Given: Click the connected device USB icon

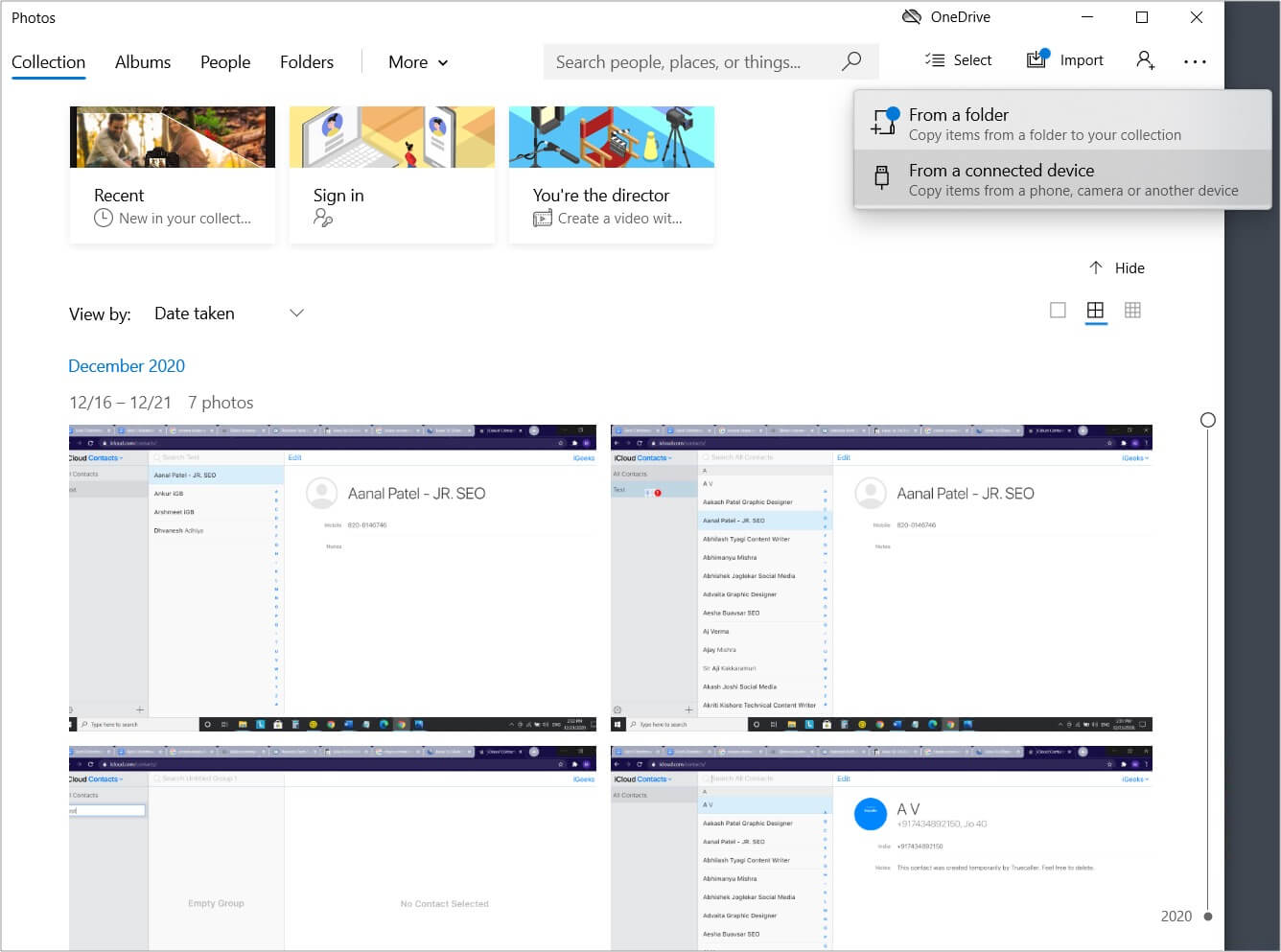Looking at the screenshot, I should pyautogui.click(x=881, y=178).
